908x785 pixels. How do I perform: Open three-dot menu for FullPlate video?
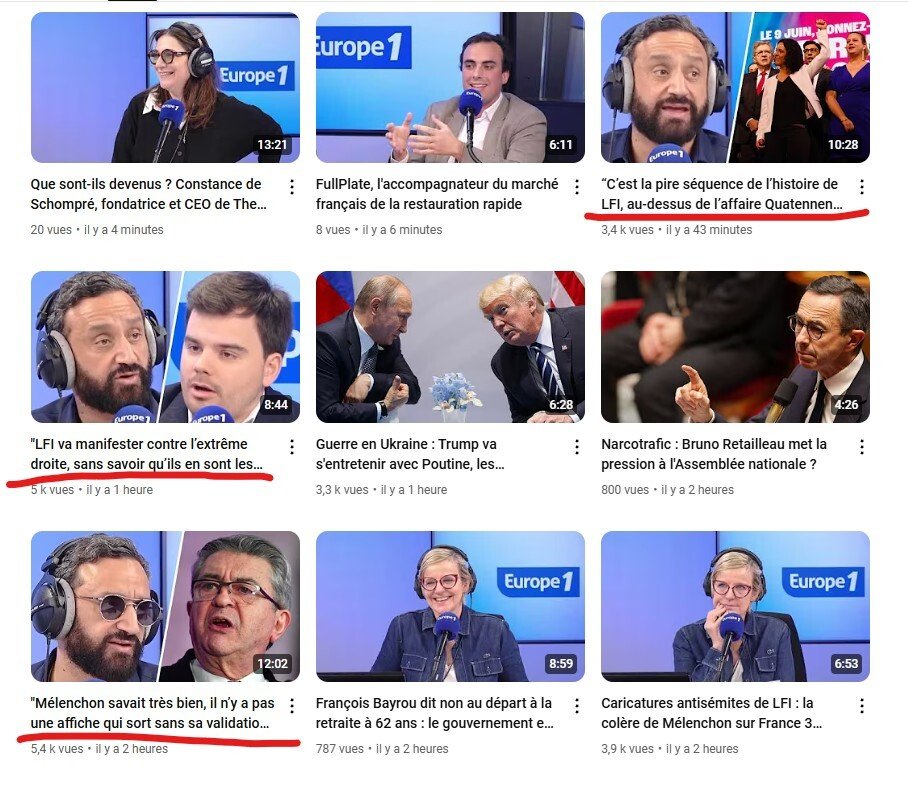pyautogui.click(x=577, y=186)
